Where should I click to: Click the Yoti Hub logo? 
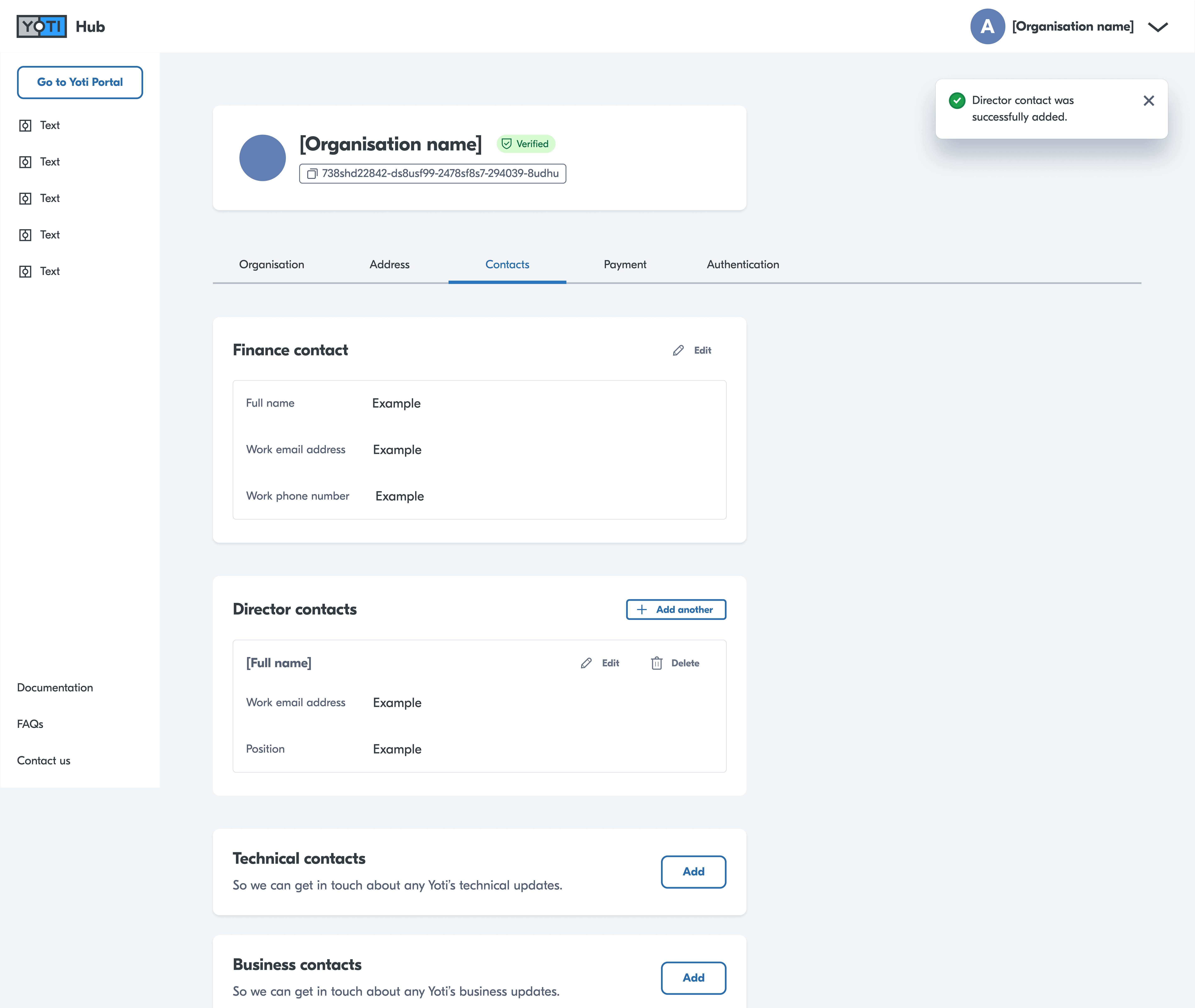(42, 26)
